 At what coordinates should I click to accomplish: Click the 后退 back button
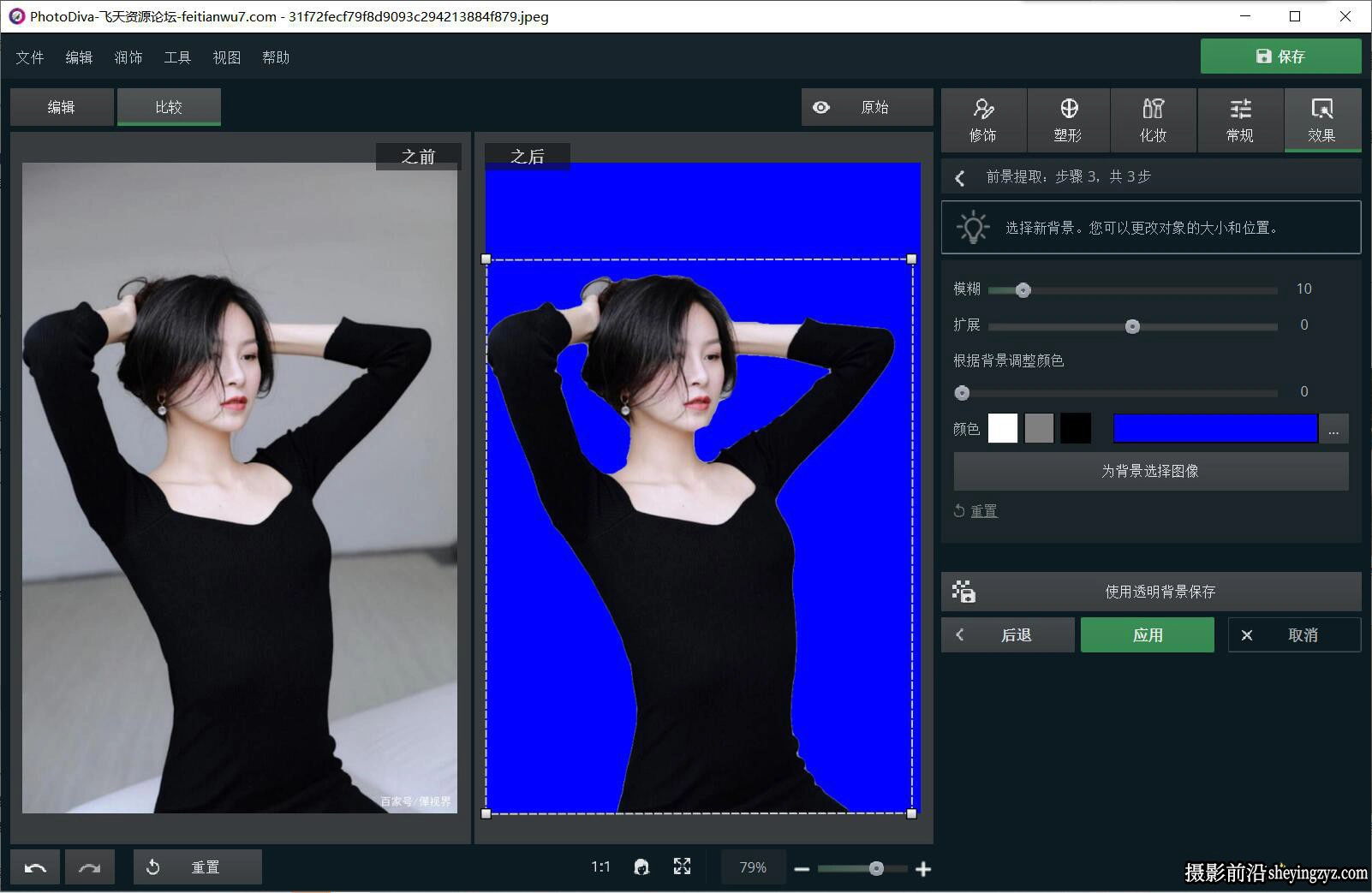(x=1008, y=635)
